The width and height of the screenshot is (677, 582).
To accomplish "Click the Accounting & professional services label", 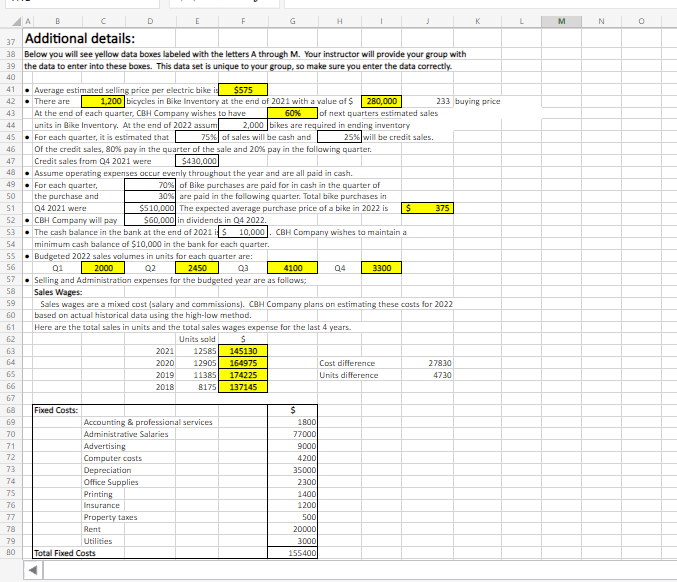I will 148,422.
